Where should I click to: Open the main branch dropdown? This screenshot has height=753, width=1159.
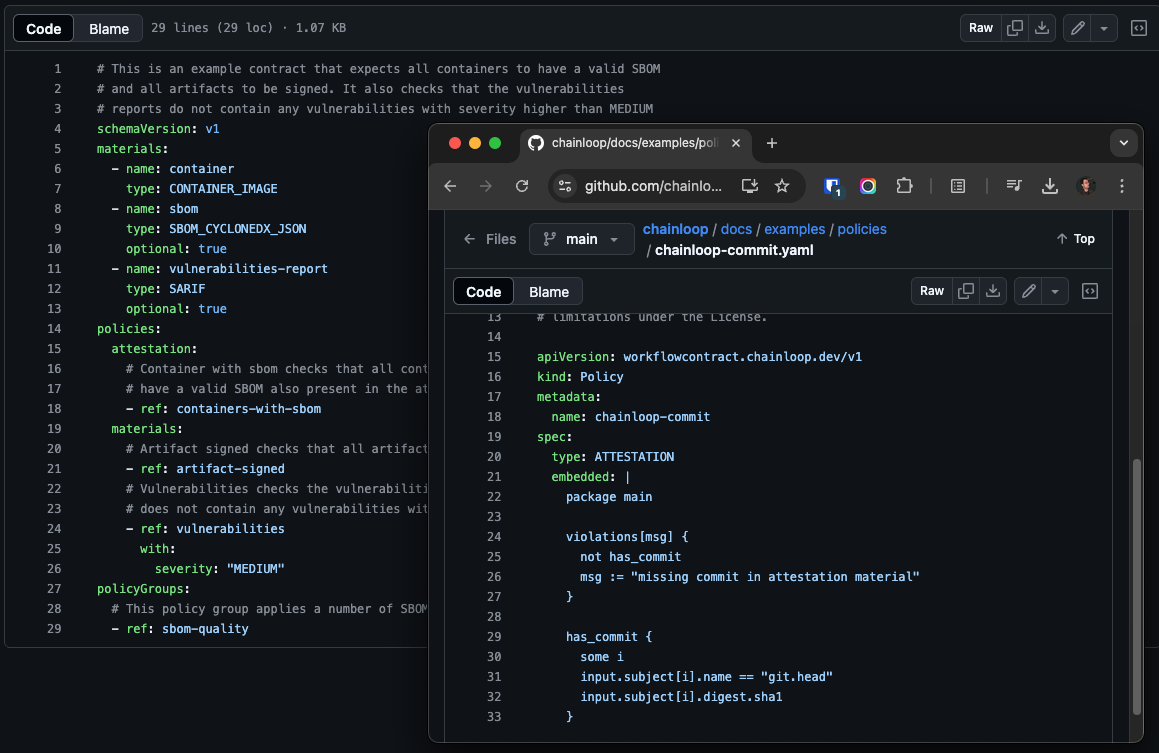(581, 239)
